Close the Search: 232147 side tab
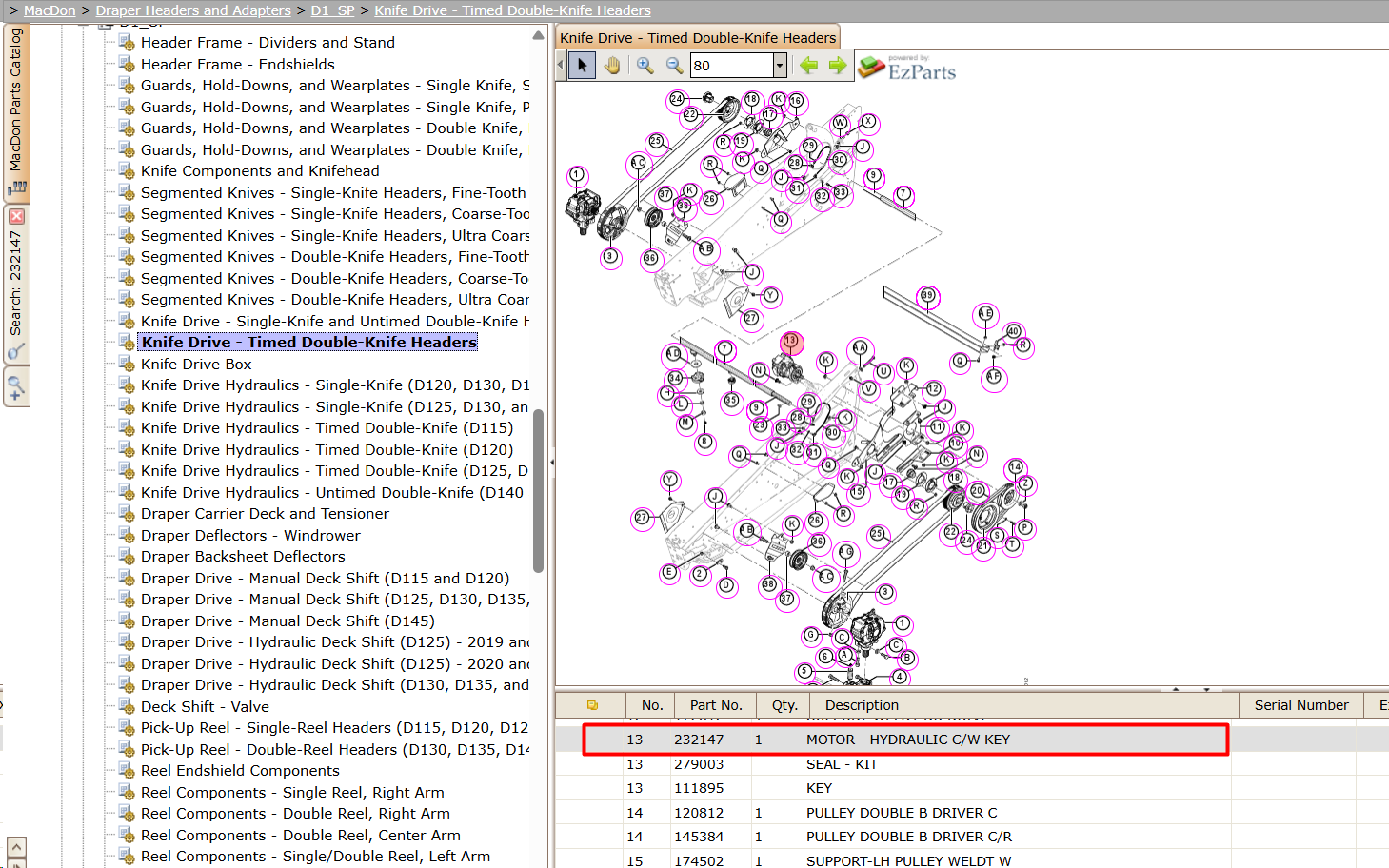Viewport: 1389px width, 868px height. 16,216
